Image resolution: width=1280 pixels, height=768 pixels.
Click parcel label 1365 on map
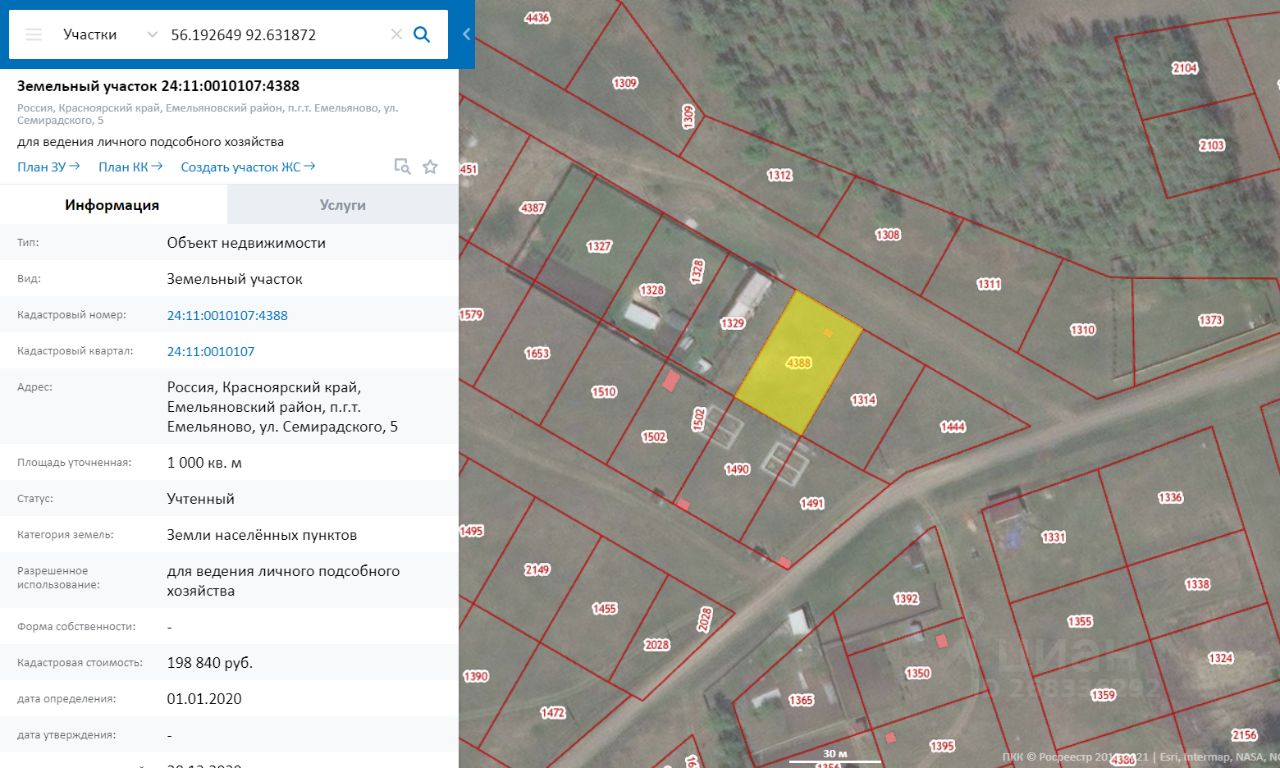click(x=801, y=700)
